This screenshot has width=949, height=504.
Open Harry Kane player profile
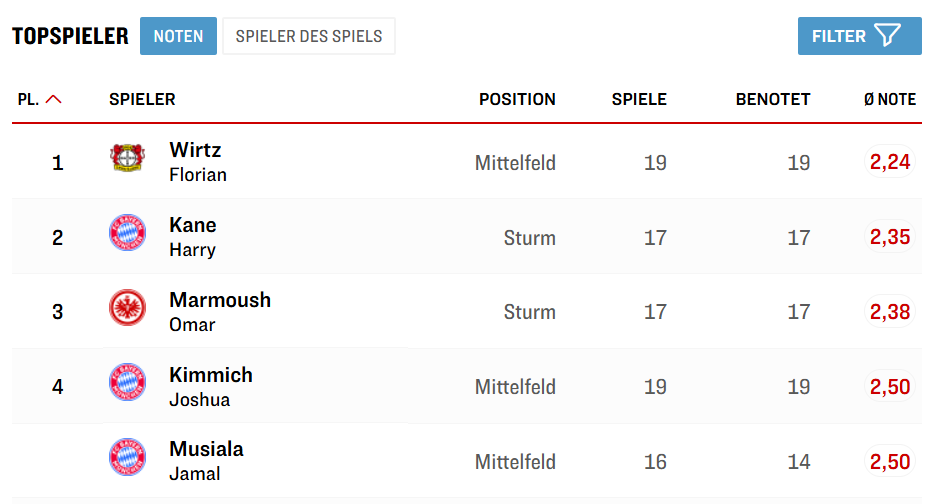192,236
